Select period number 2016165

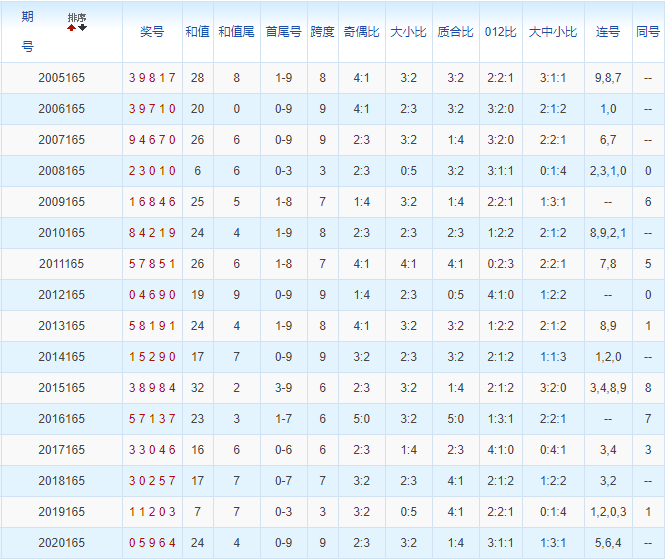(61, 418)
